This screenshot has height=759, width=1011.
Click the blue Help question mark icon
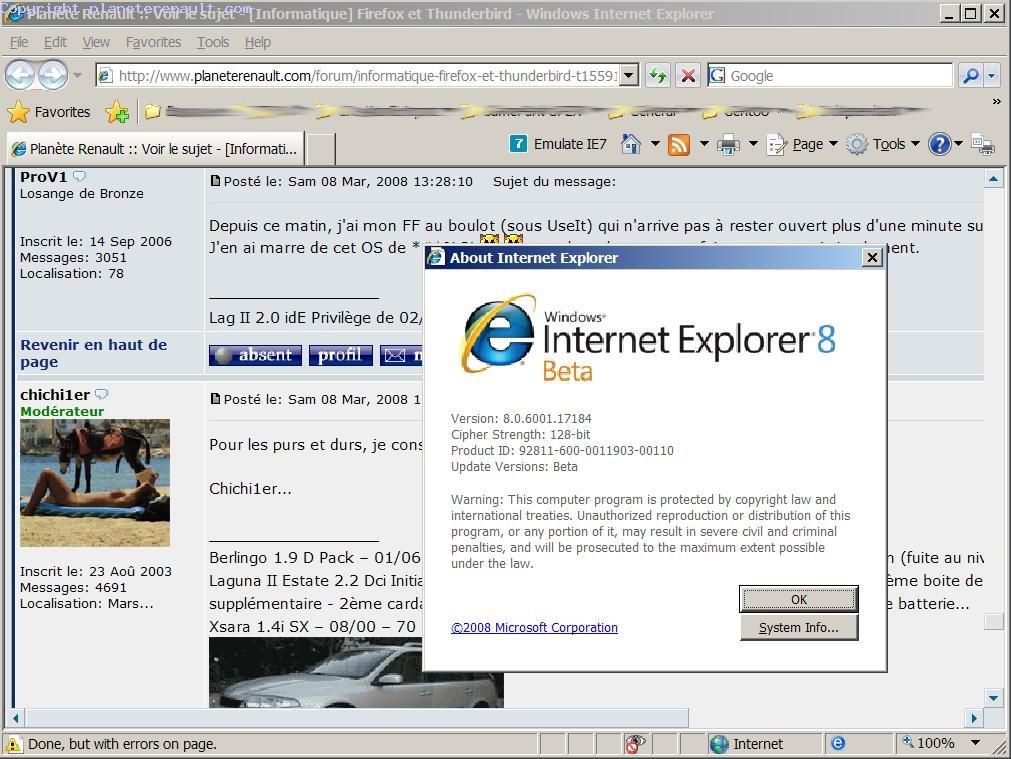click(x=939, y=144)
